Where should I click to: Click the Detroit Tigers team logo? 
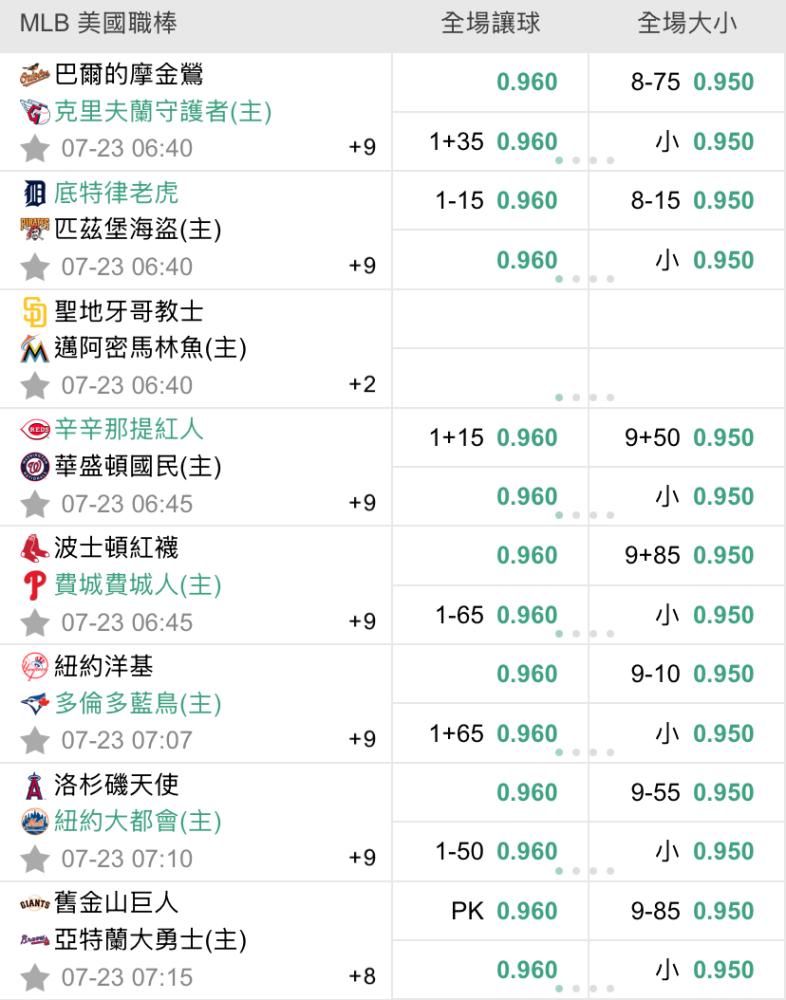[x=34, y=193]
